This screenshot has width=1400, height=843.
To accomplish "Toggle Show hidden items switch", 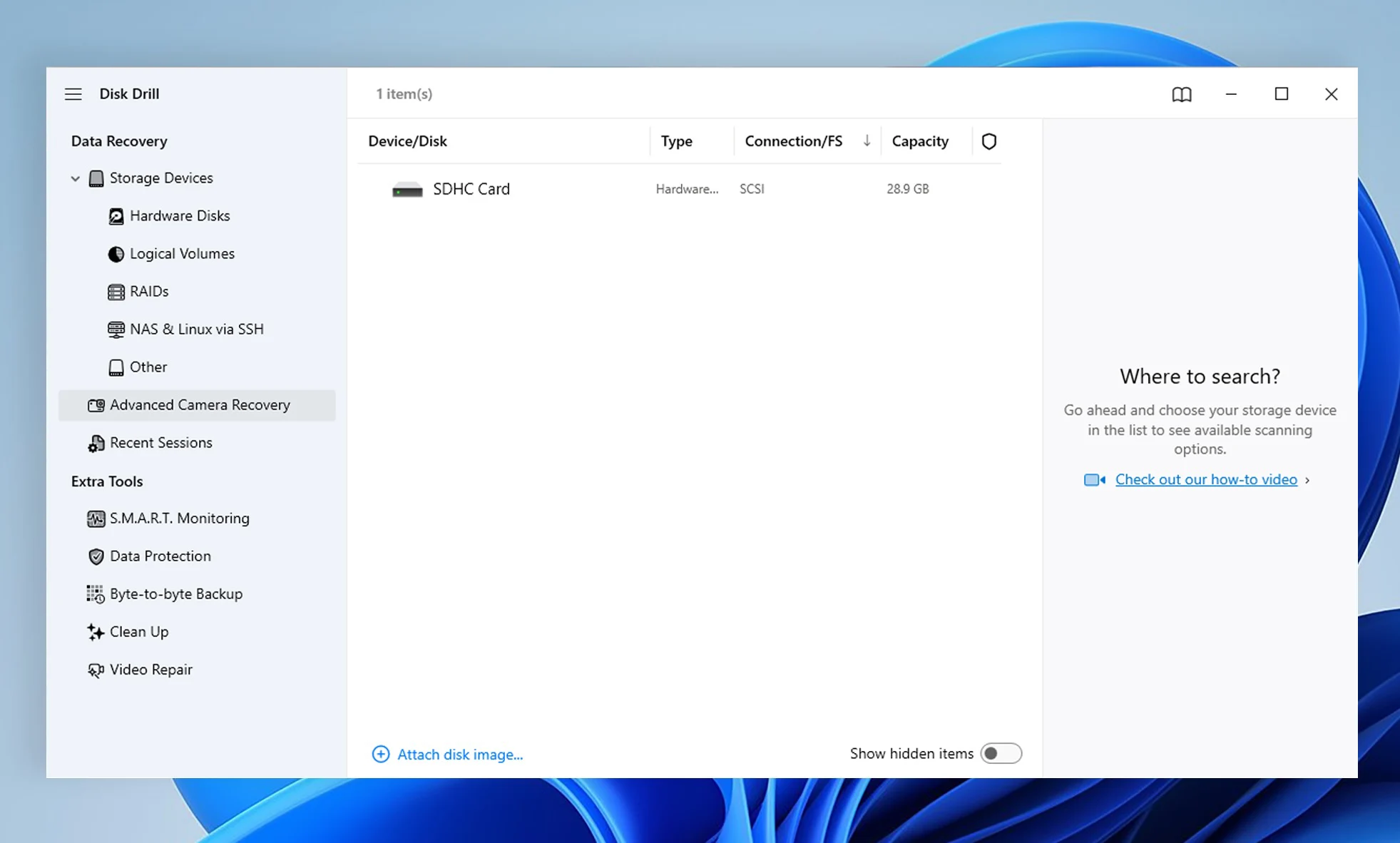I will (x=1001, y=753).
